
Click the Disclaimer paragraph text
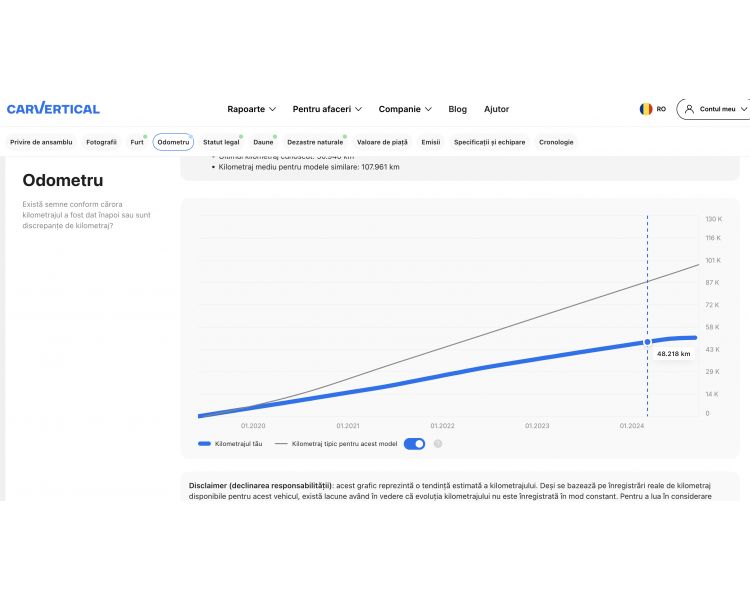click(450, 491)
